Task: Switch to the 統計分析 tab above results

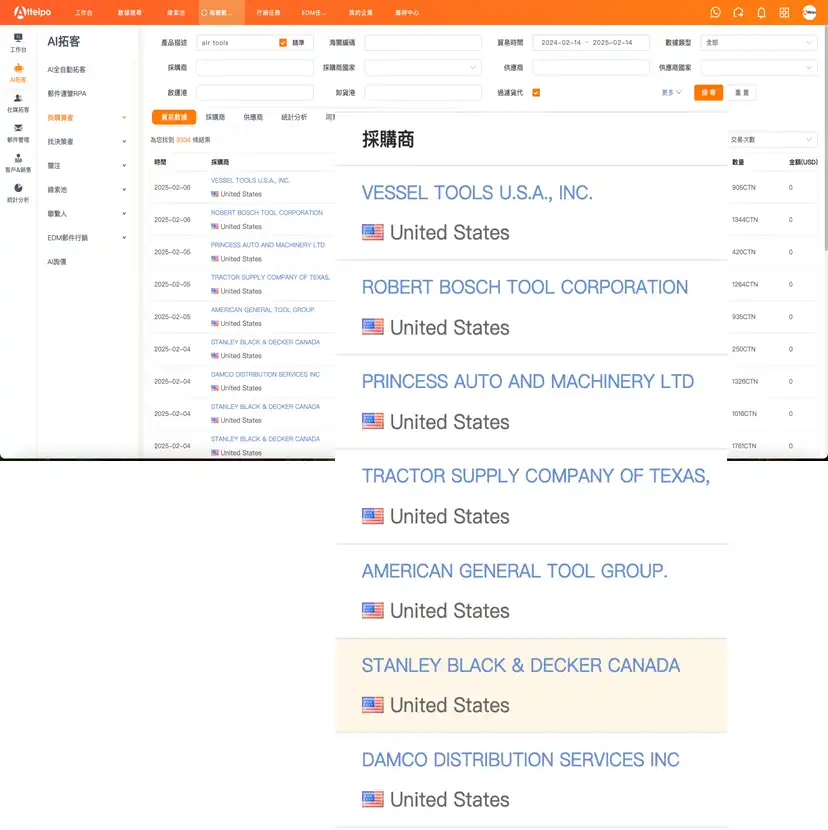Action: click(x=294, y=117)
